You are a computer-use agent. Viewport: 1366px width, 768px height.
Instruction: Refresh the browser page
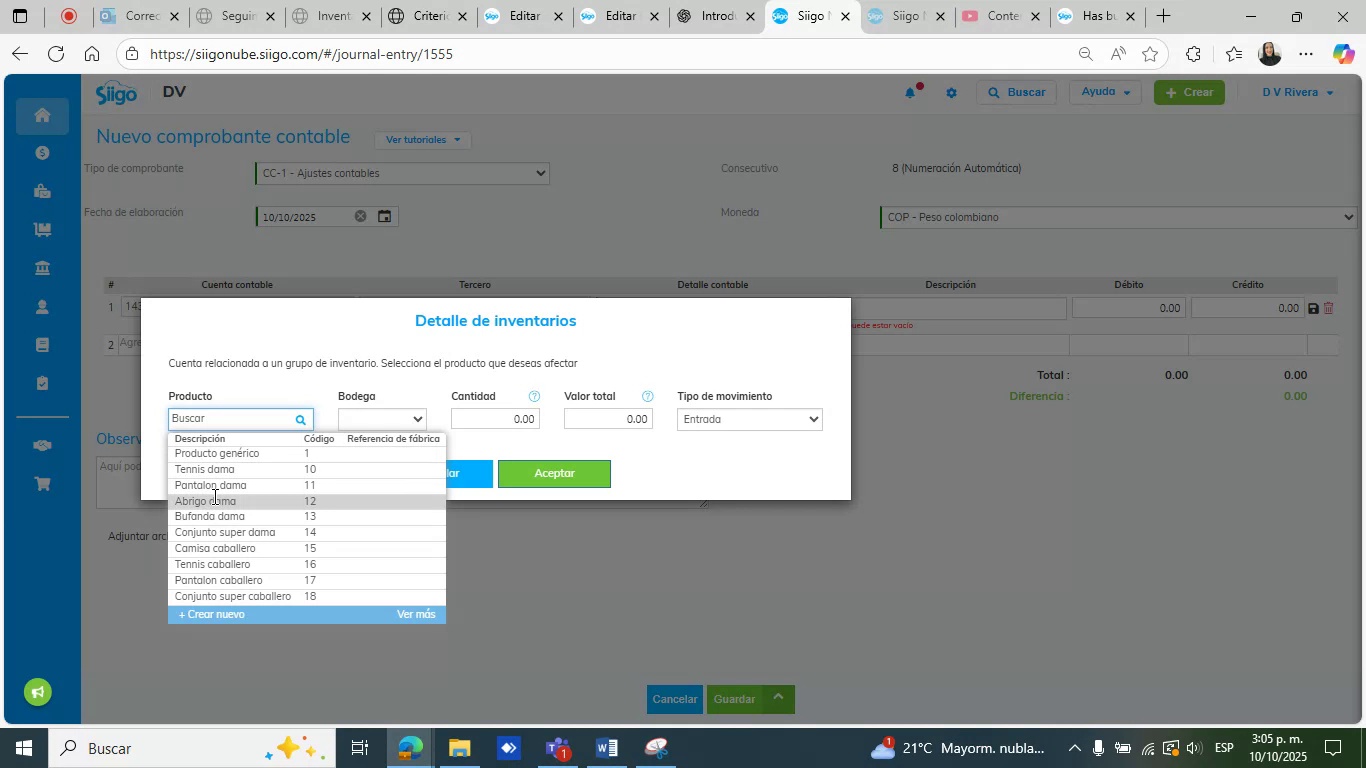(x=56, y=54)
